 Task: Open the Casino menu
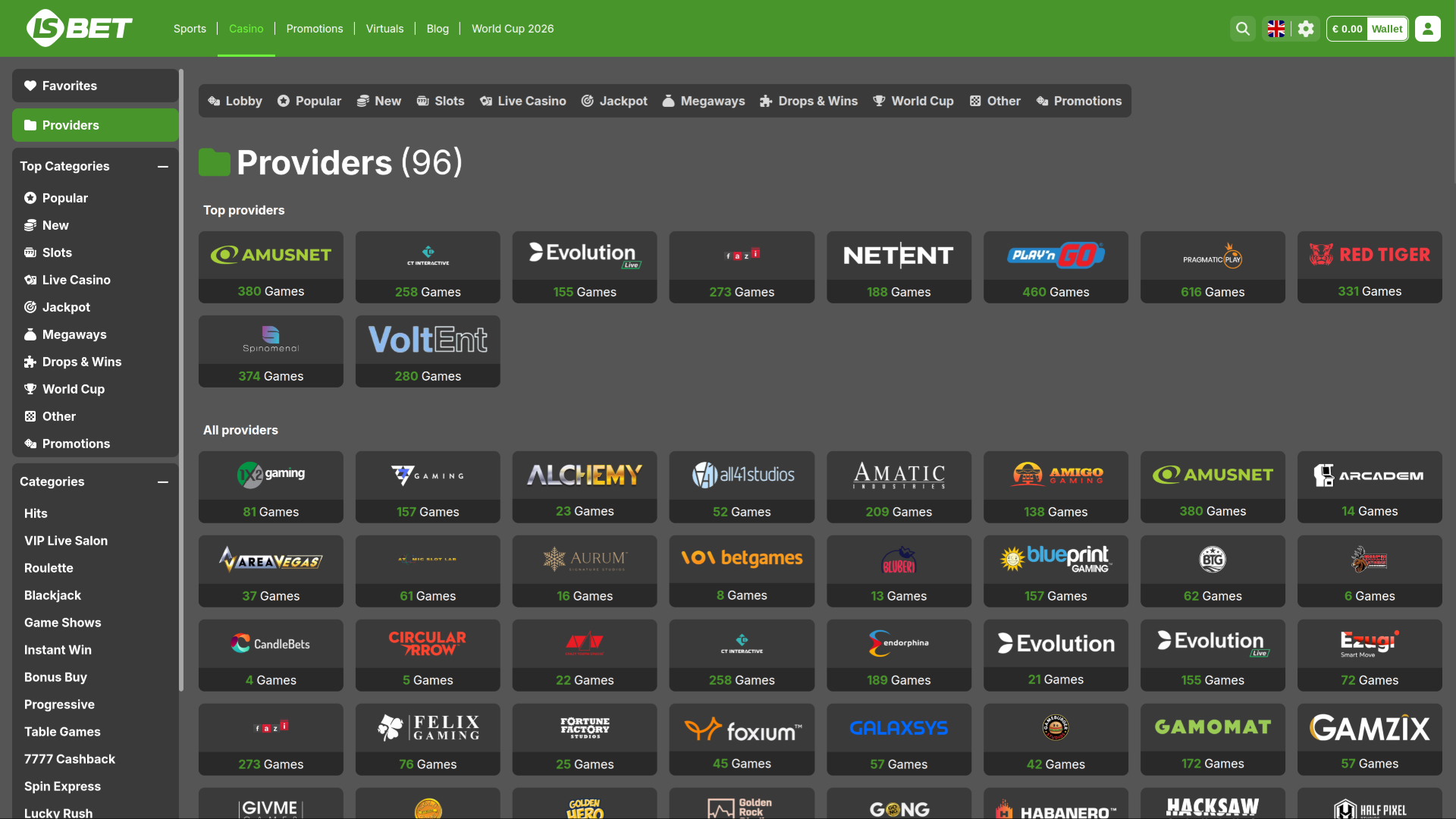tap(246, 29)
